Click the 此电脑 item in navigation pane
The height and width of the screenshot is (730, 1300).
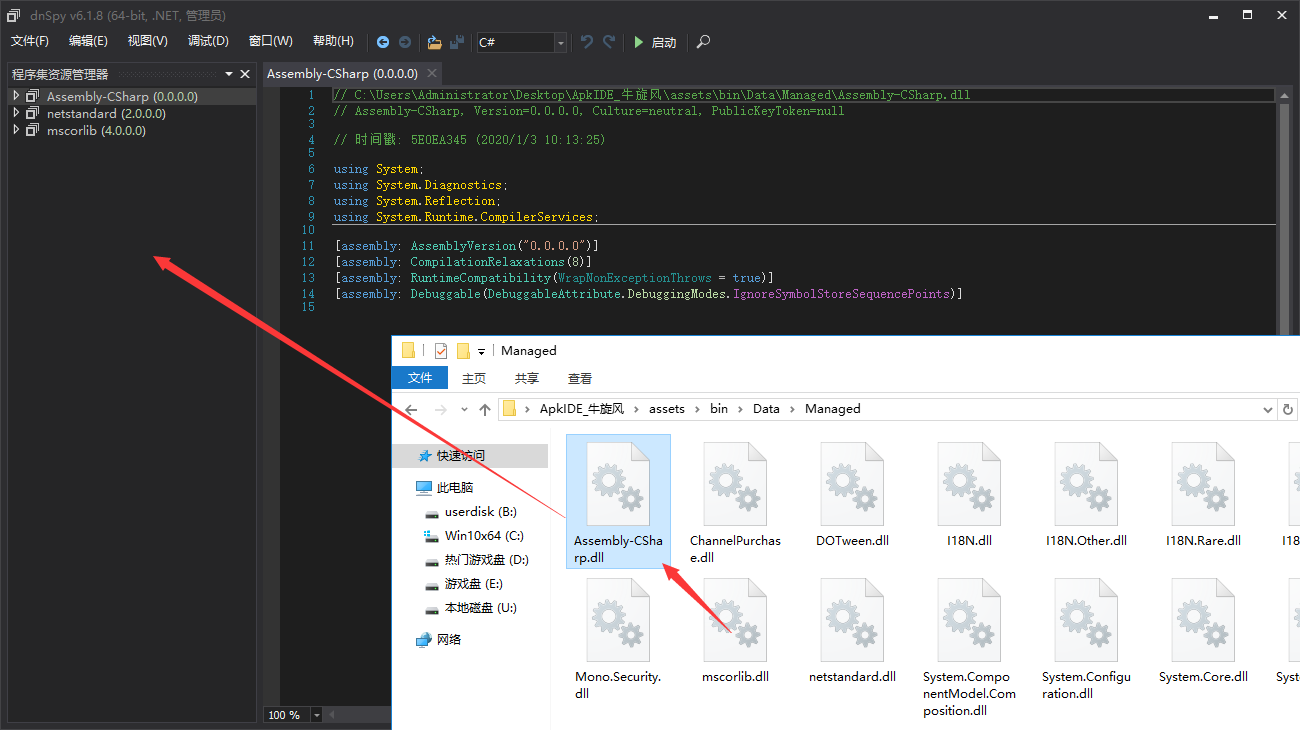(455, 488)
